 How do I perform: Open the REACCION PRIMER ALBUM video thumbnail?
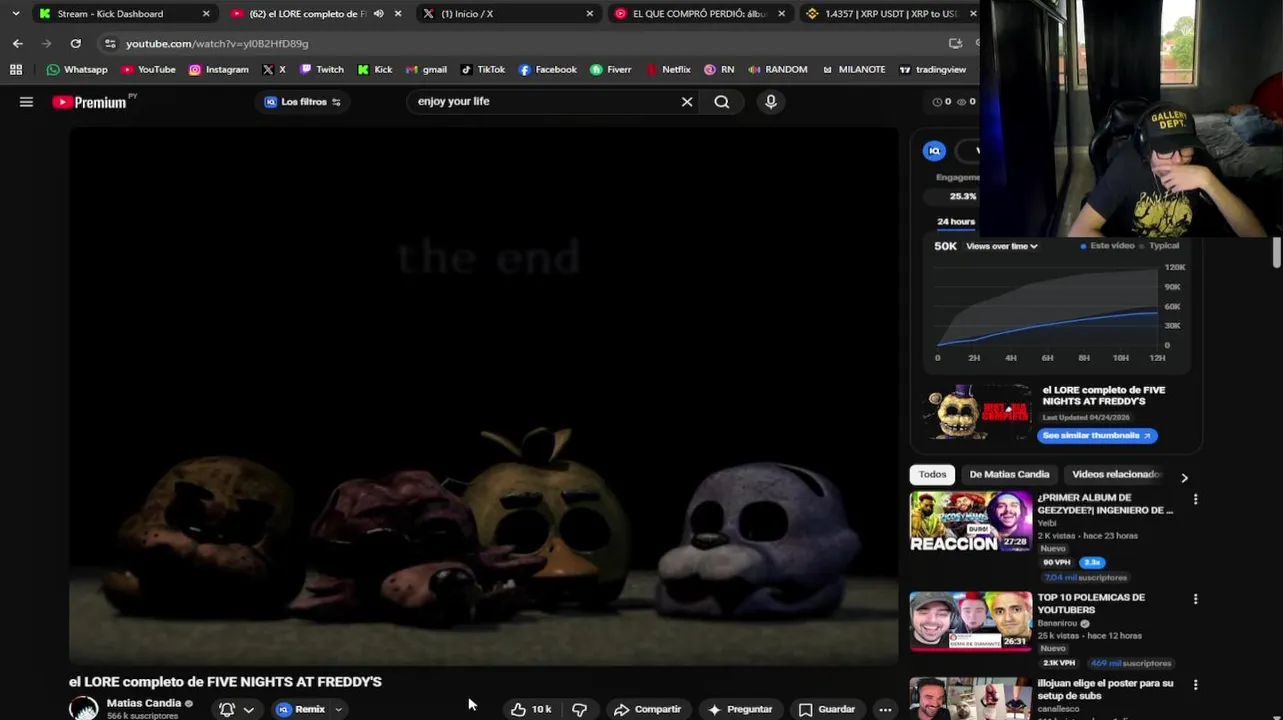tap(970, 521)
